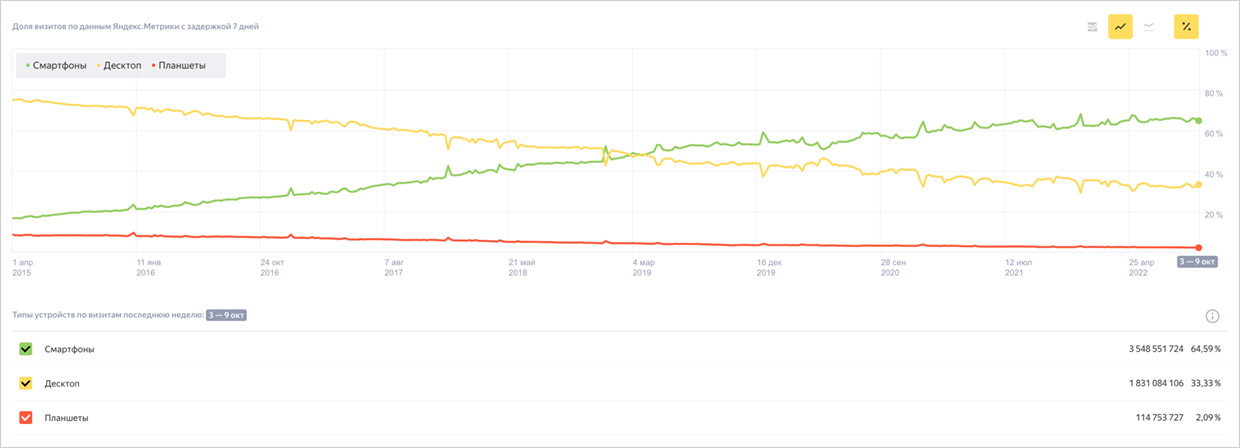Uncheck the Десктоп checkbox
Viewport: 1240px width, 448px height.
(x=26, y=383)
